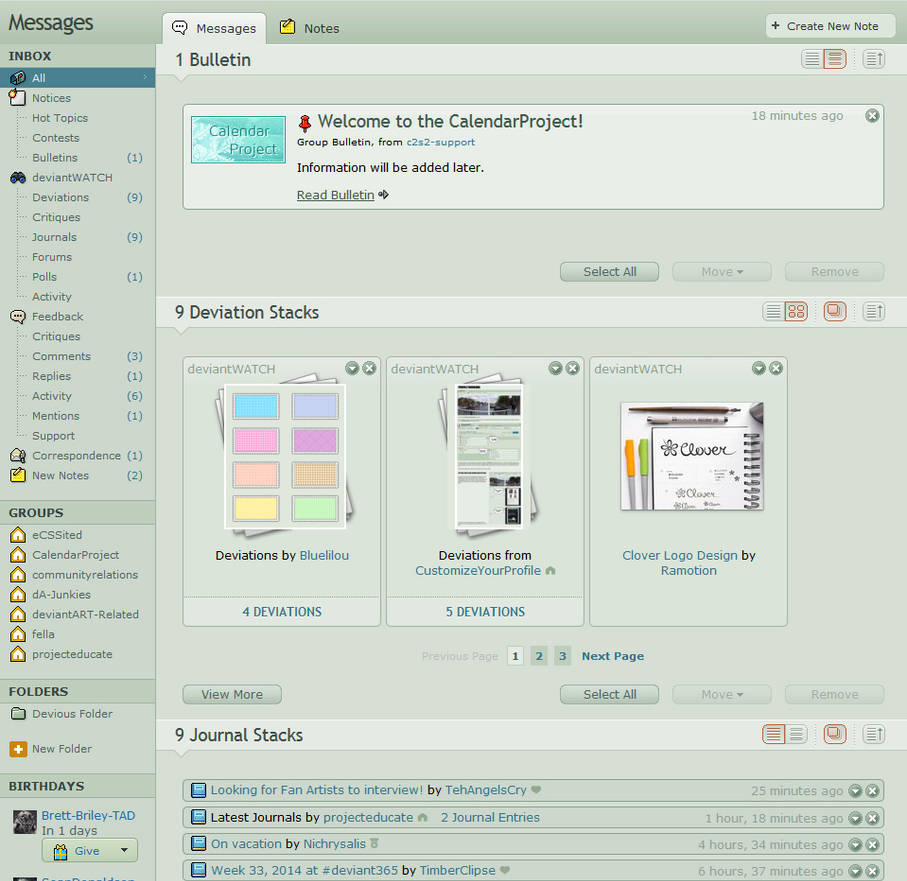The width and height of the screenshot is (907, 881).
Task: Remove the Clover Logo Design deviation
Action: pos(776,368)
